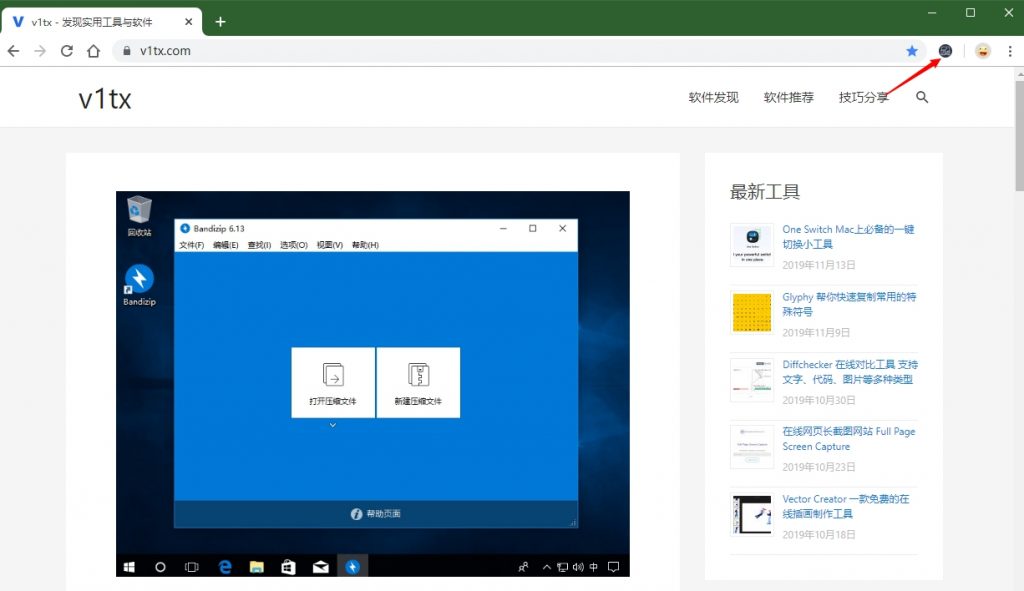Click the volume icon in pictured tray
The image size is (1024, 591).
click(578, 567)
